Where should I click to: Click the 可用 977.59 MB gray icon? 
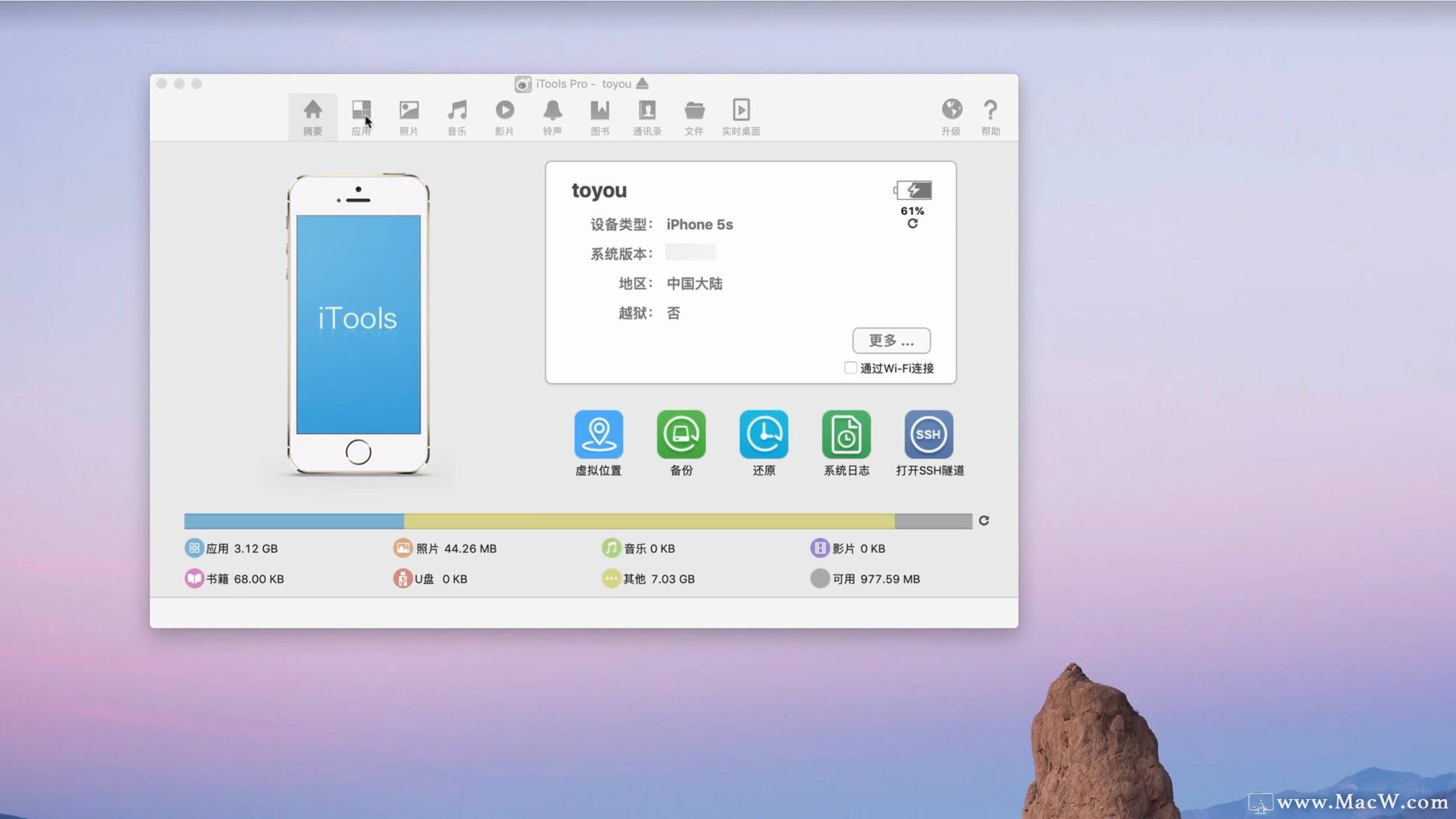tap(820, 578)
